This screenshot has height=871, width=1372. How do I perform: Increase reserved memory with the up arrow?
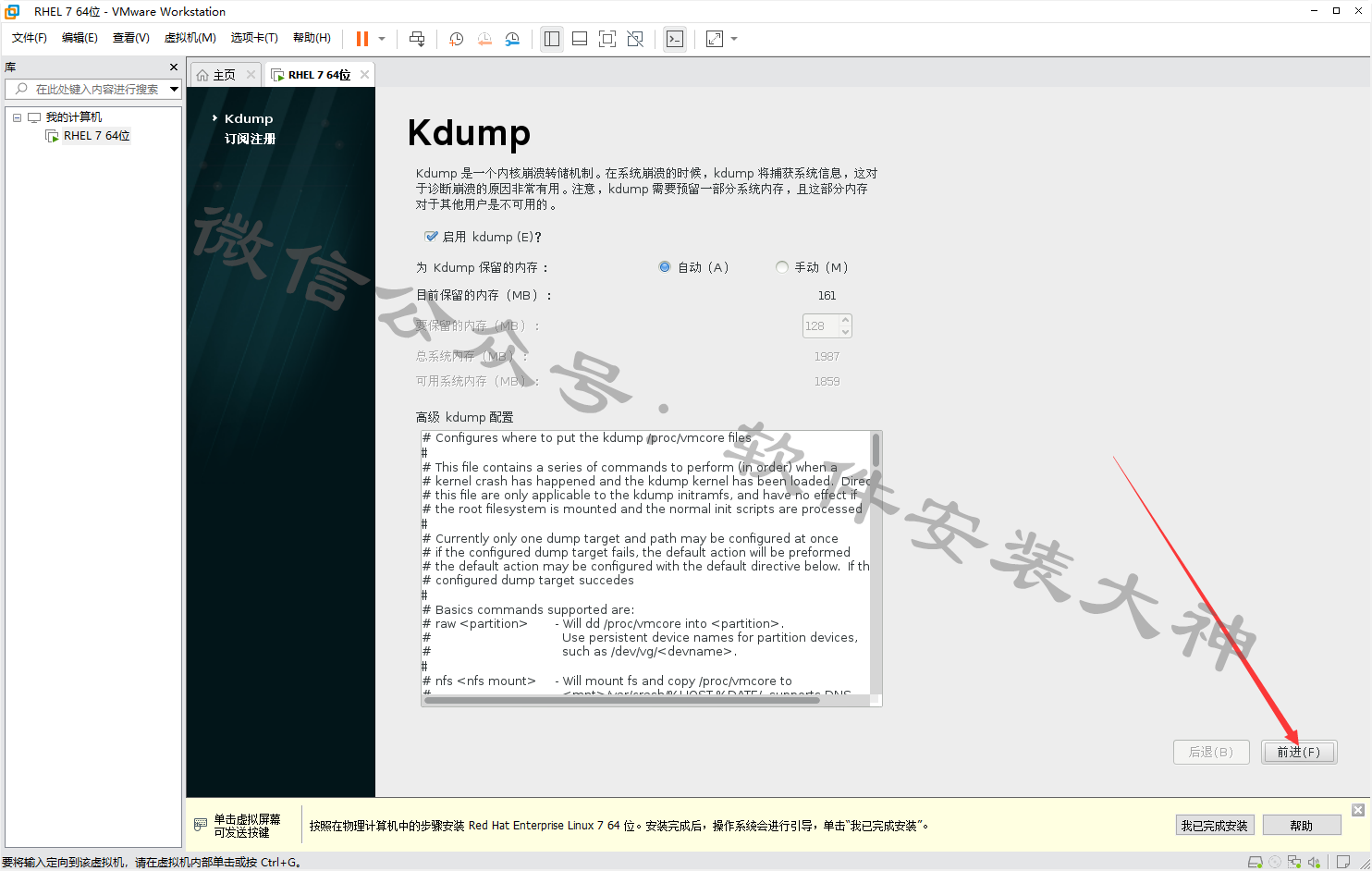pos(845,320)
